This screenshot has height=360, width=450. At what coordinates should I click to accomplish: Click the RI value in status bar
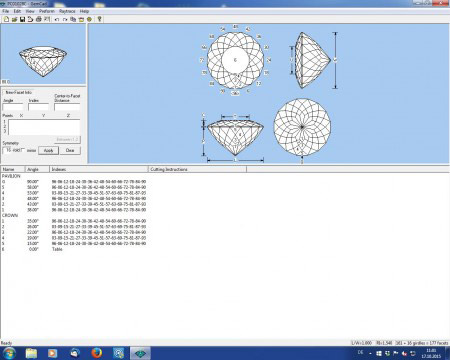[x=384, y=343]
